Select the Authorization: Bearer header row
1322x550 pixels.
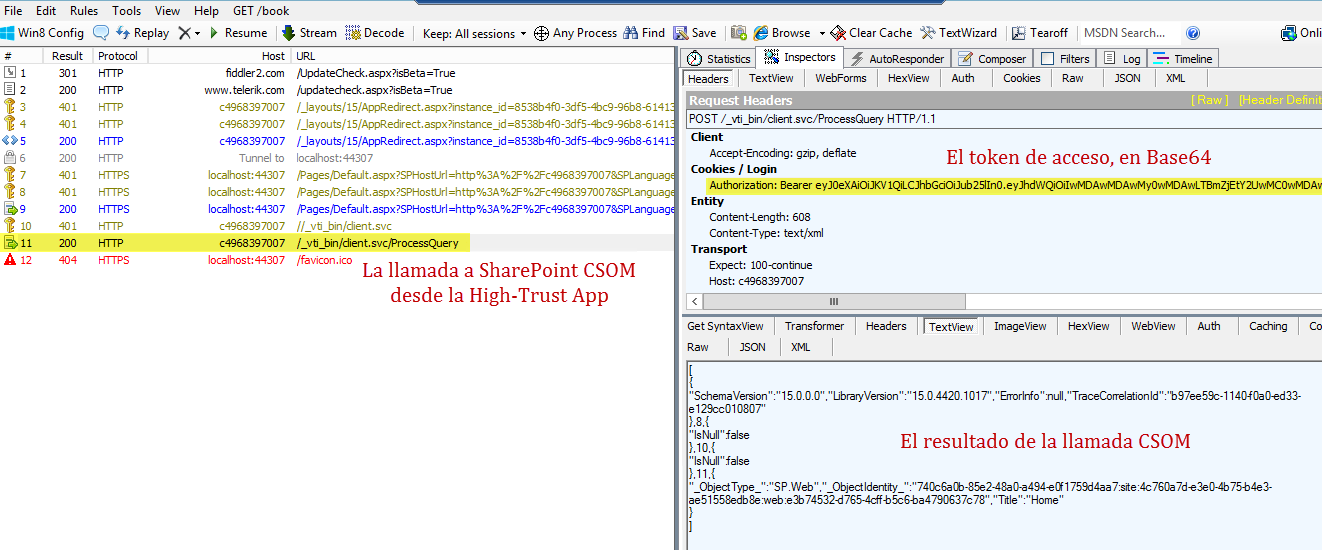[x=1015, y=186]
